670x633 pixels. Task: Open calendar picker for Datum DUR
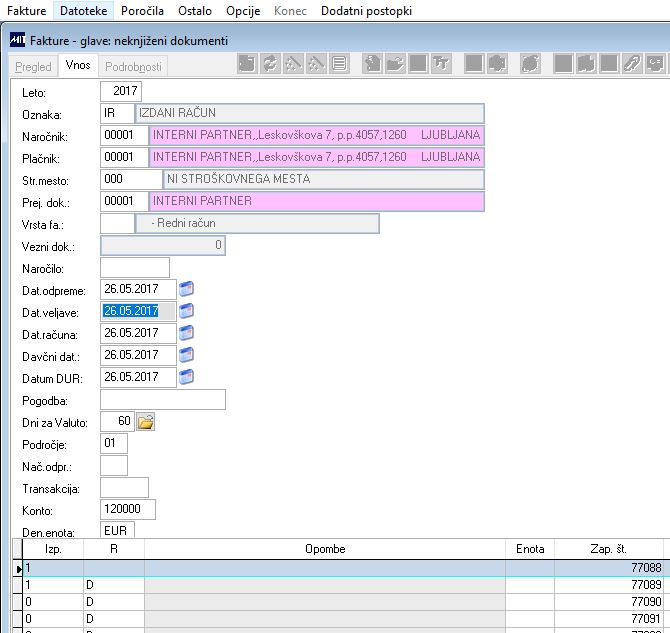186,377
